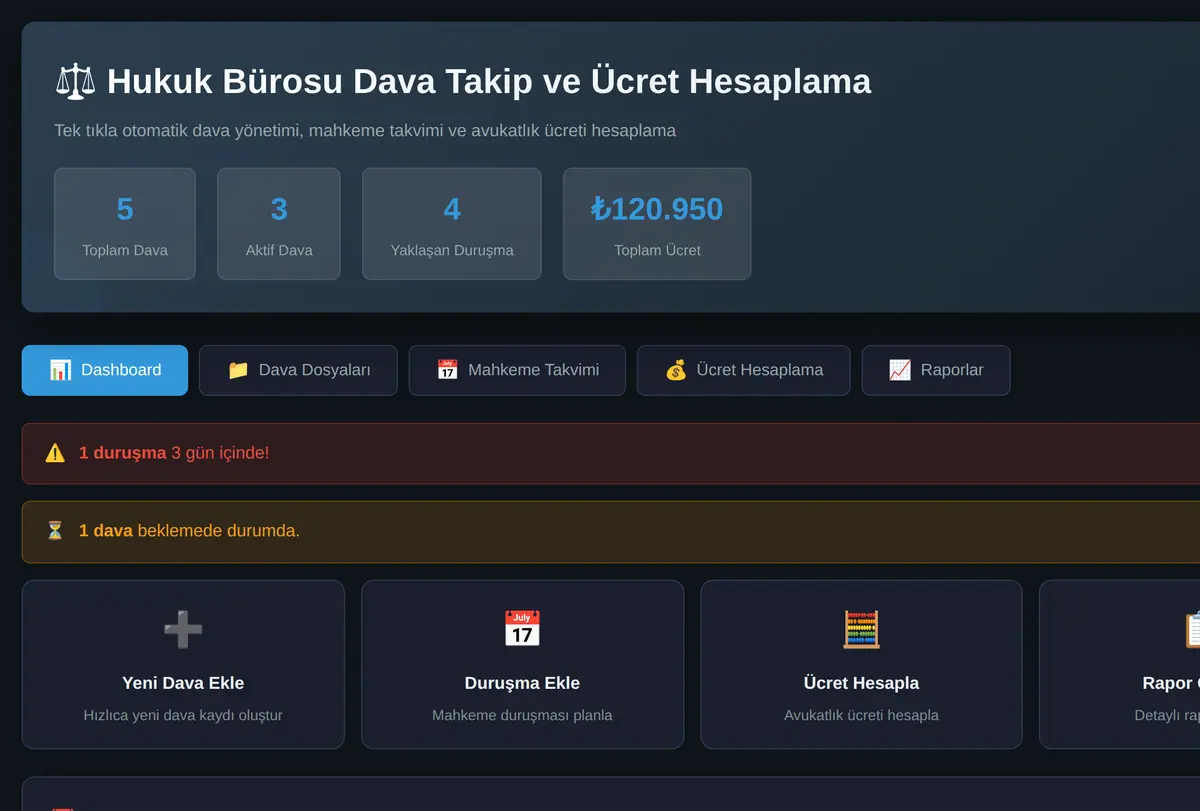This screenshot has height=811, width=1200.
Task: Open the Raporlar tab
Action: 936,370
